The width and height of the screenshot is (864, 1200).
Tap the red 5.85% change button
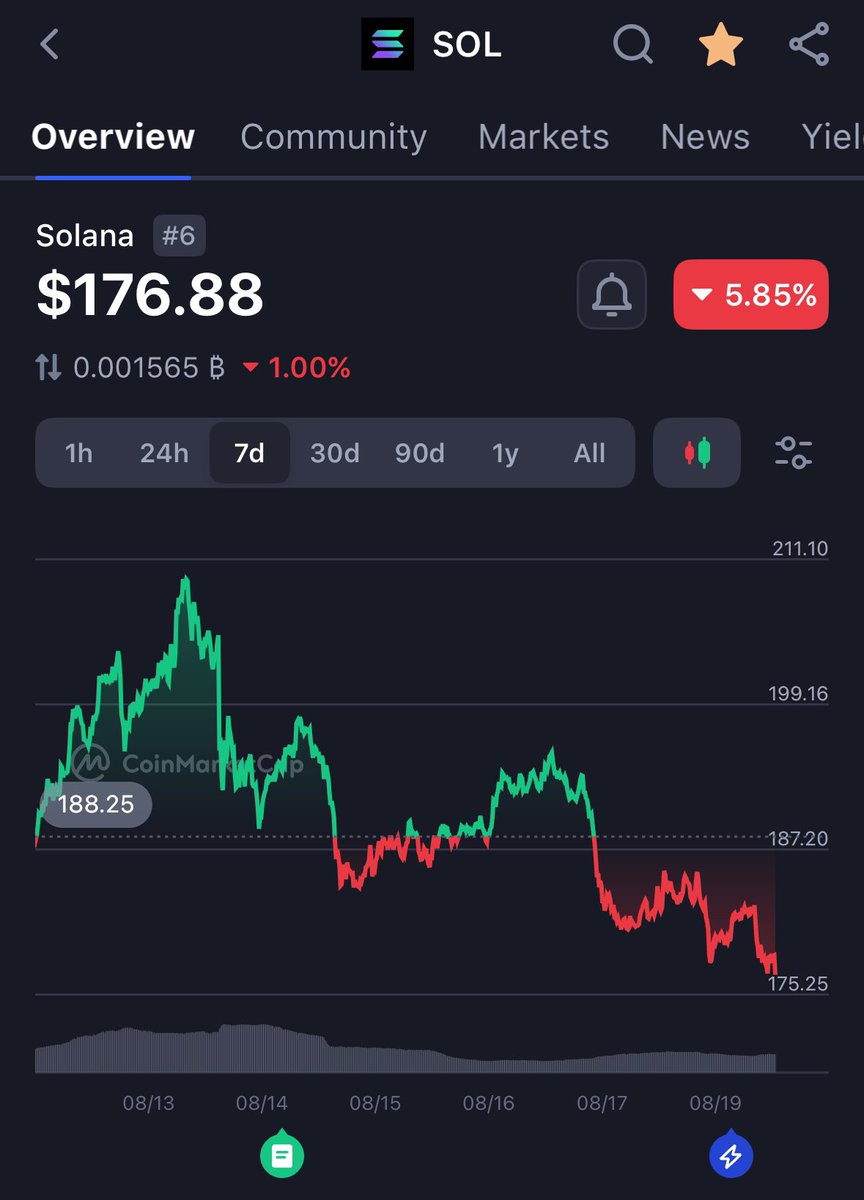pyautogui.click(x=751, y=295)
